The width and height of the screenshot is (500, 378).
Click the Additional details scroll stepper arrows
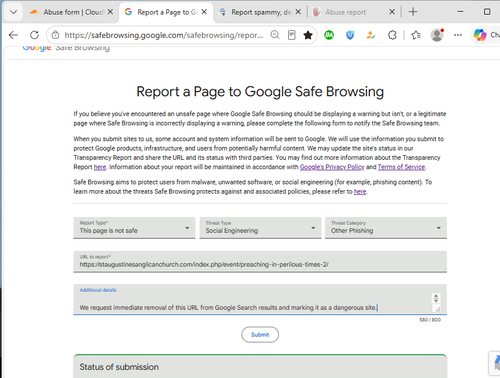pyautogui.click(x=436, y=298)
